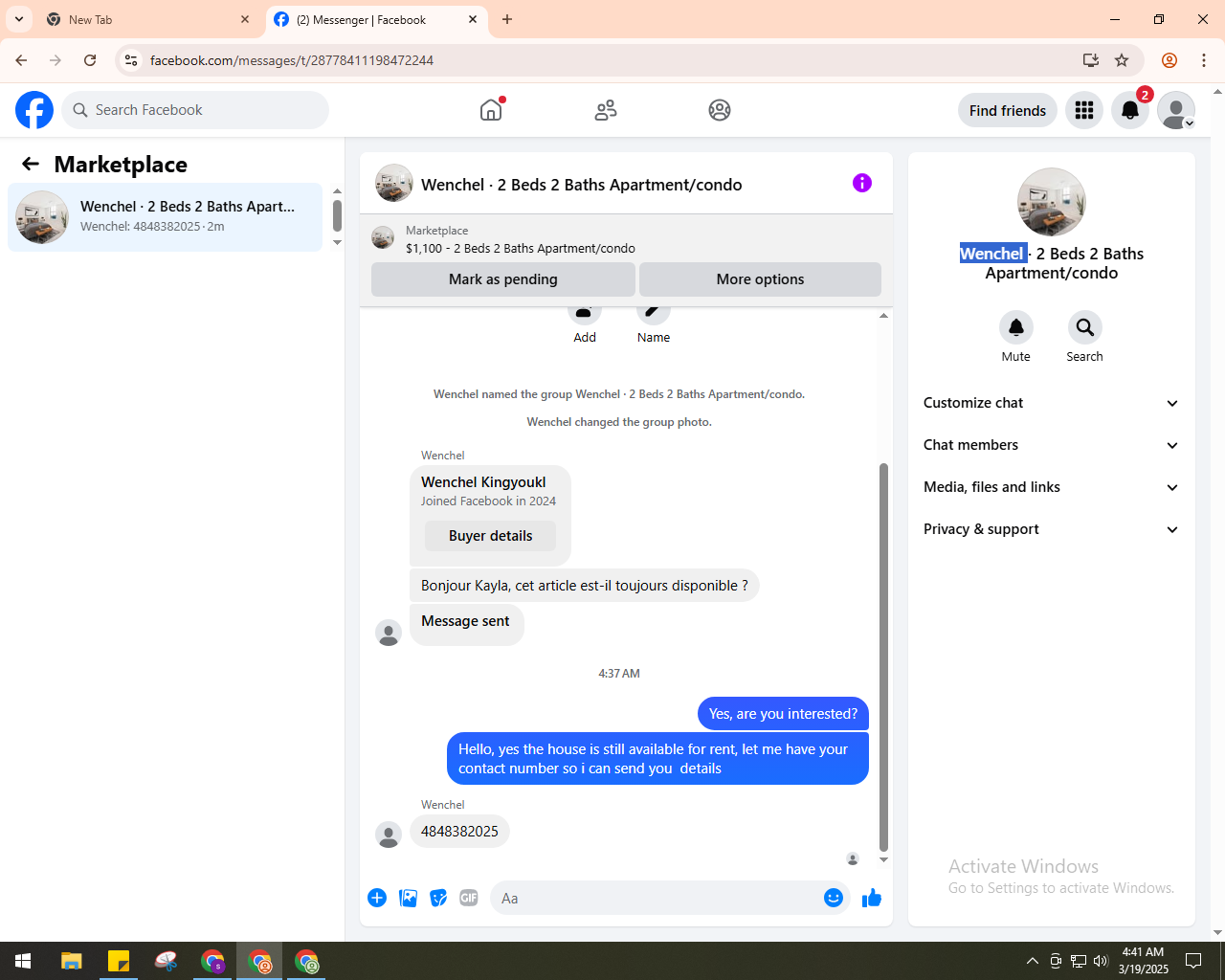Screen dimensions: 1225x980
Task: Navigate back in browser
Action: pos(21,60)
